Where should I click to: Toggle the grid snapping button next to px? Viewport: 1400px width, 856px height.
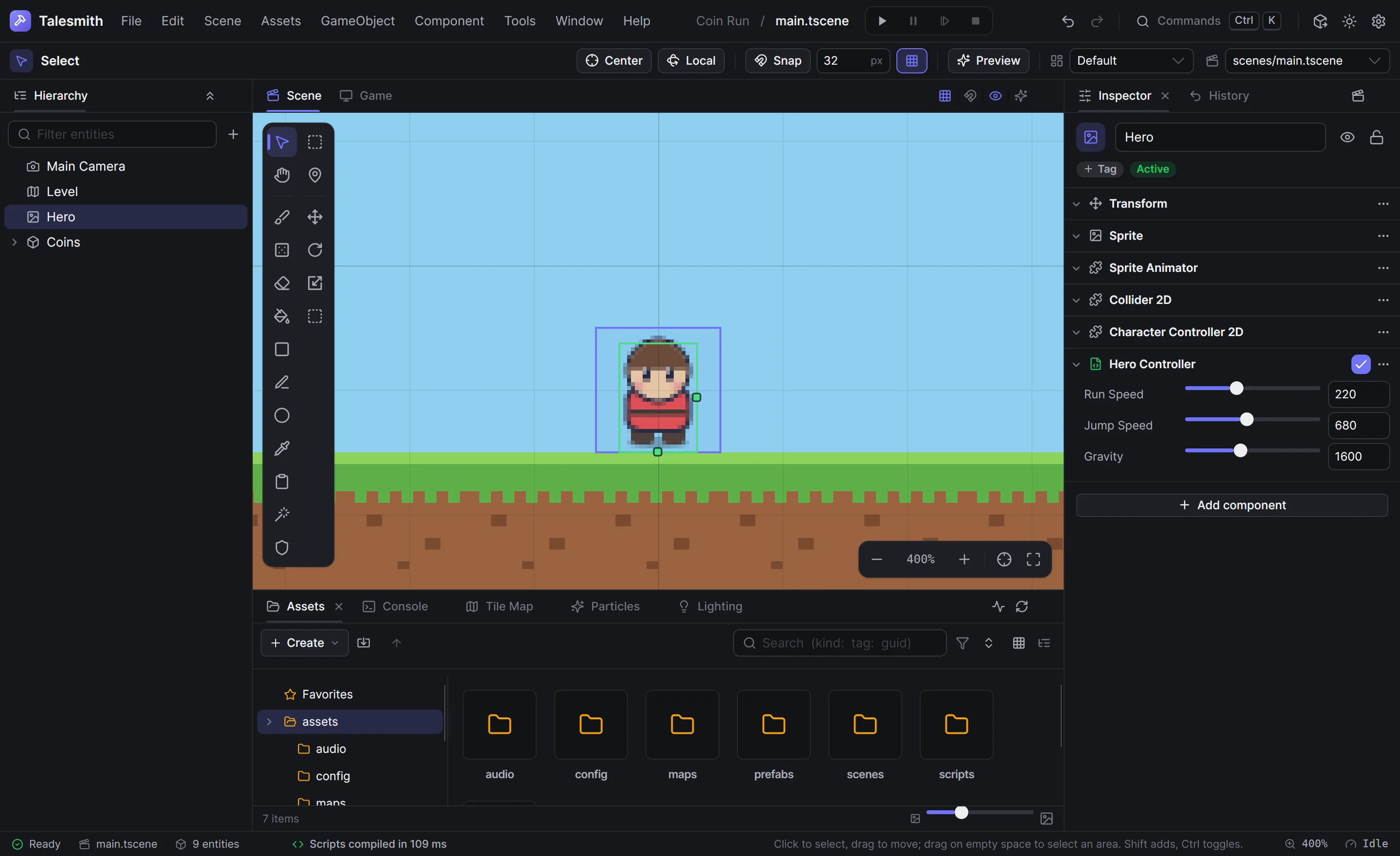pyautogui.click(x=912, y=61)
